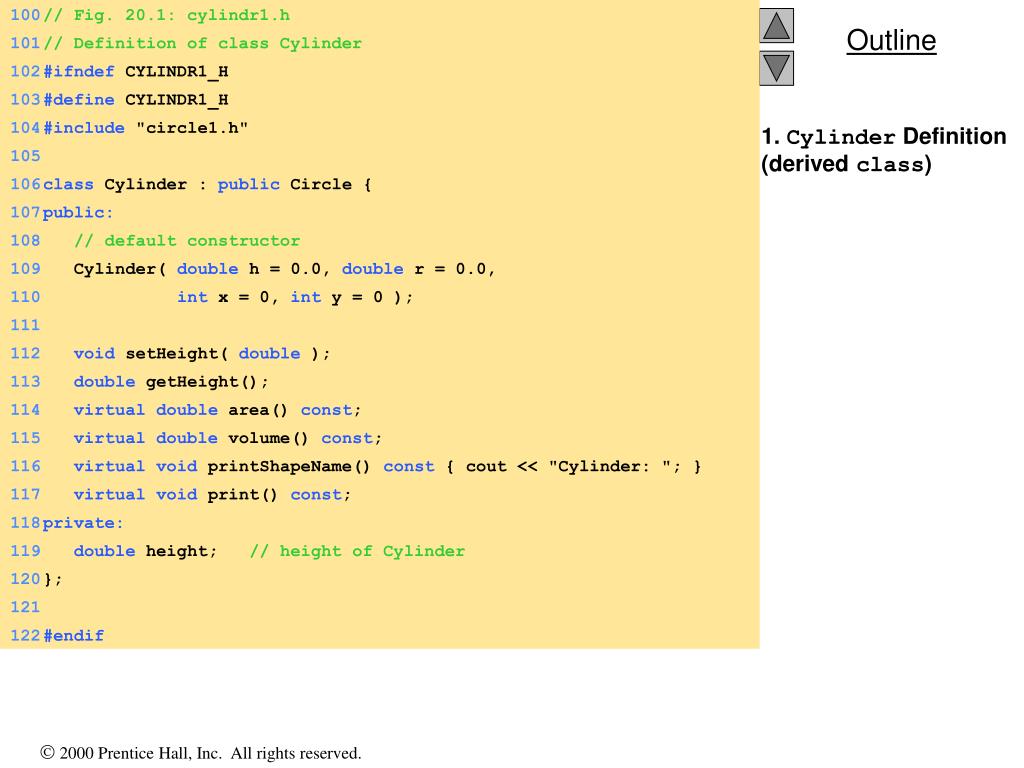The width and height of the screenshot is (1024, 768).
Task: Select the '#include "circle1.h"' line
Action: (146, 128)
